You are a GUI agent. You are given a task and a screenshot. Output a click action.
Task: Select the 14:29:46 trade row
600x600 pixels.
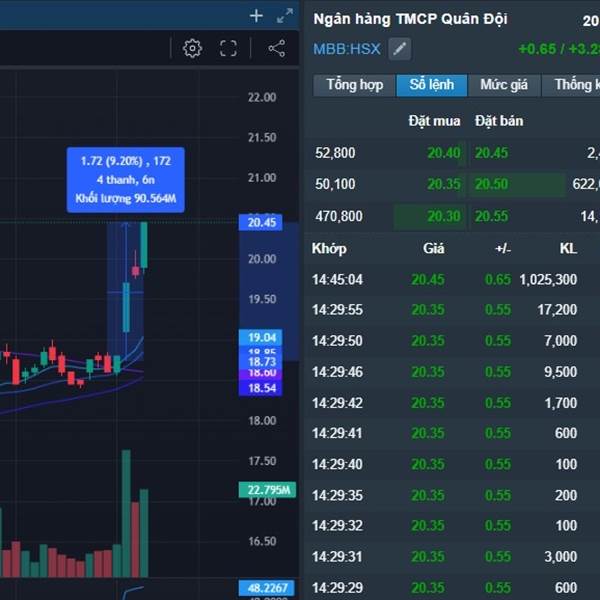pyautogui.click(x=452, y=372)
